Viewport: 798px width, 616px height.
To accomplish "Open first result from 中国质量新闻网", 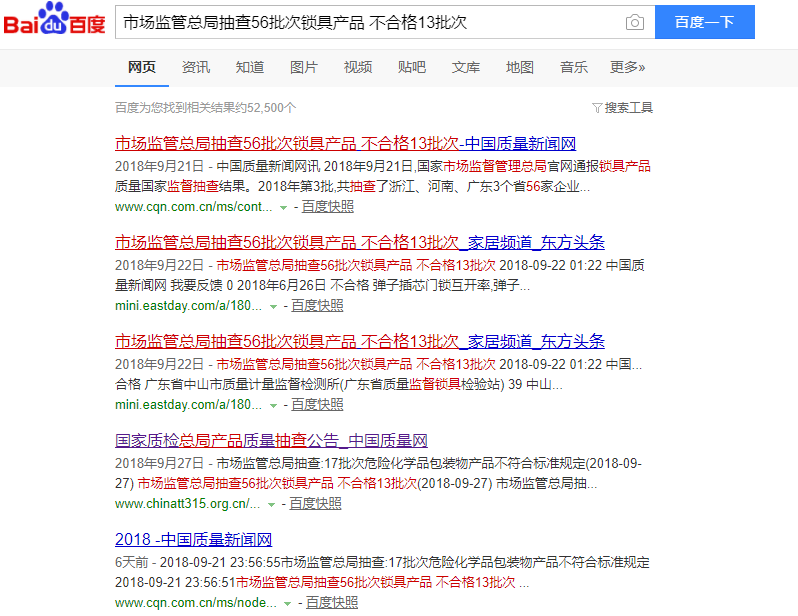I will click(x=345, y=143).
